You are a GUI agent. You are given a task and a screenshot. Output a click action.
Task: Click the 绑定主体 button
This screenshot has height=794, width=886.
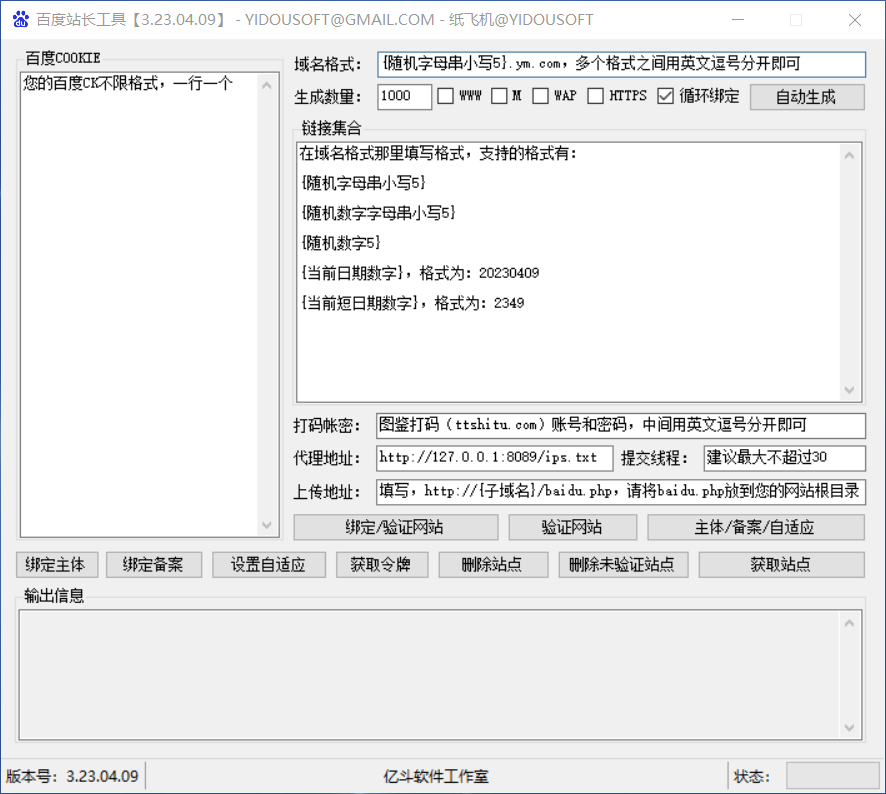tap(57, 565)
